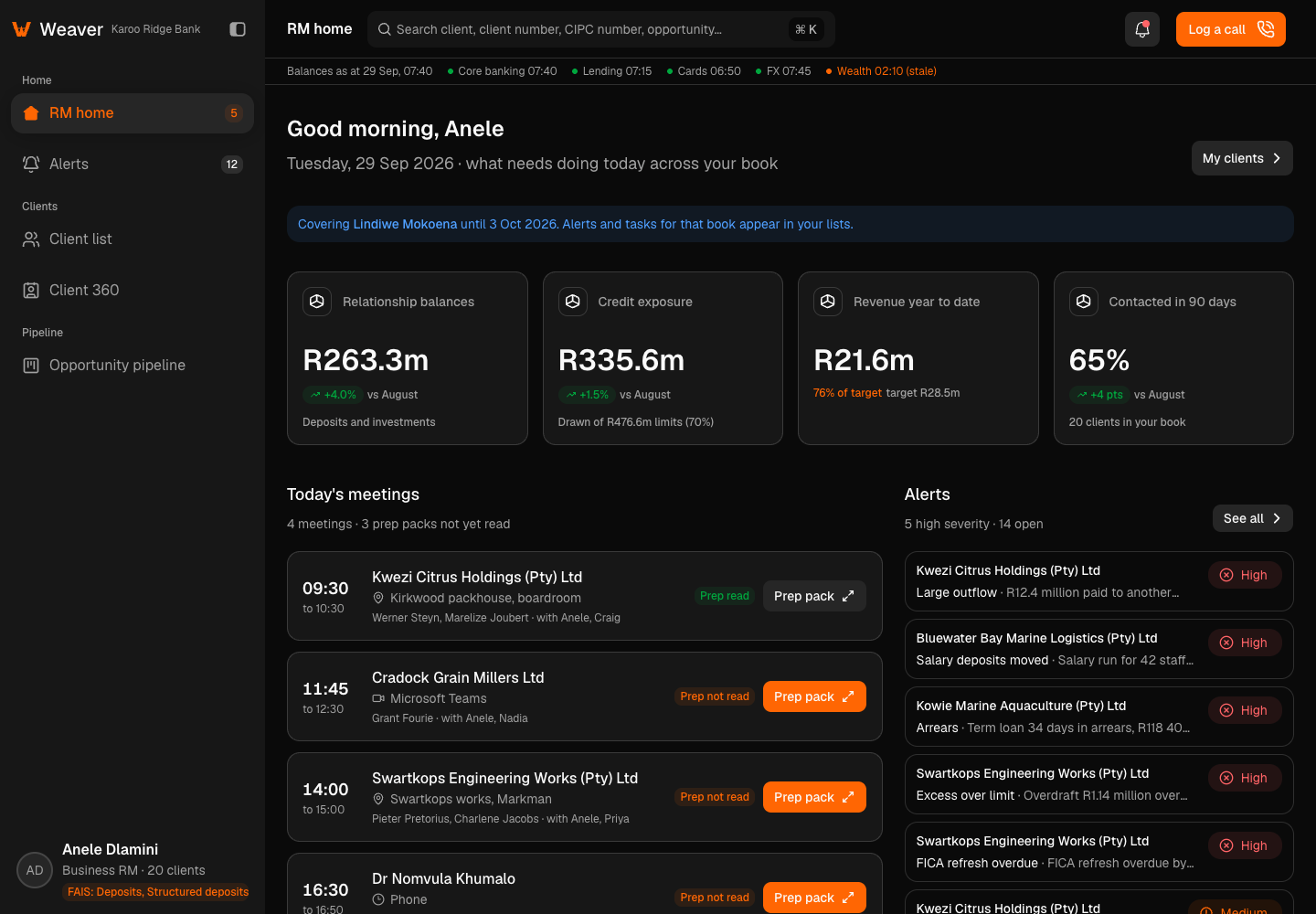Click the Kirkwood packhouse location pin icon
Viewport: 1316px width, 914px height.
click(378, 598)
